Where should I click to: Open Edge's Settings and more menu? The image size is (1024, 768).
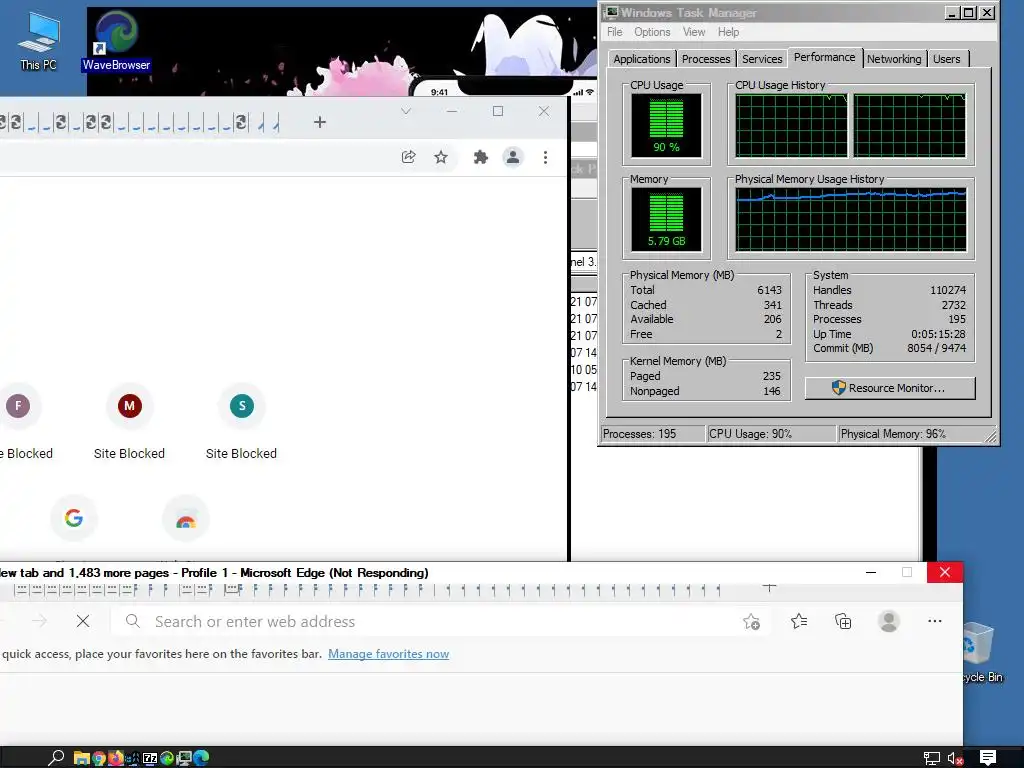[935, 621]
